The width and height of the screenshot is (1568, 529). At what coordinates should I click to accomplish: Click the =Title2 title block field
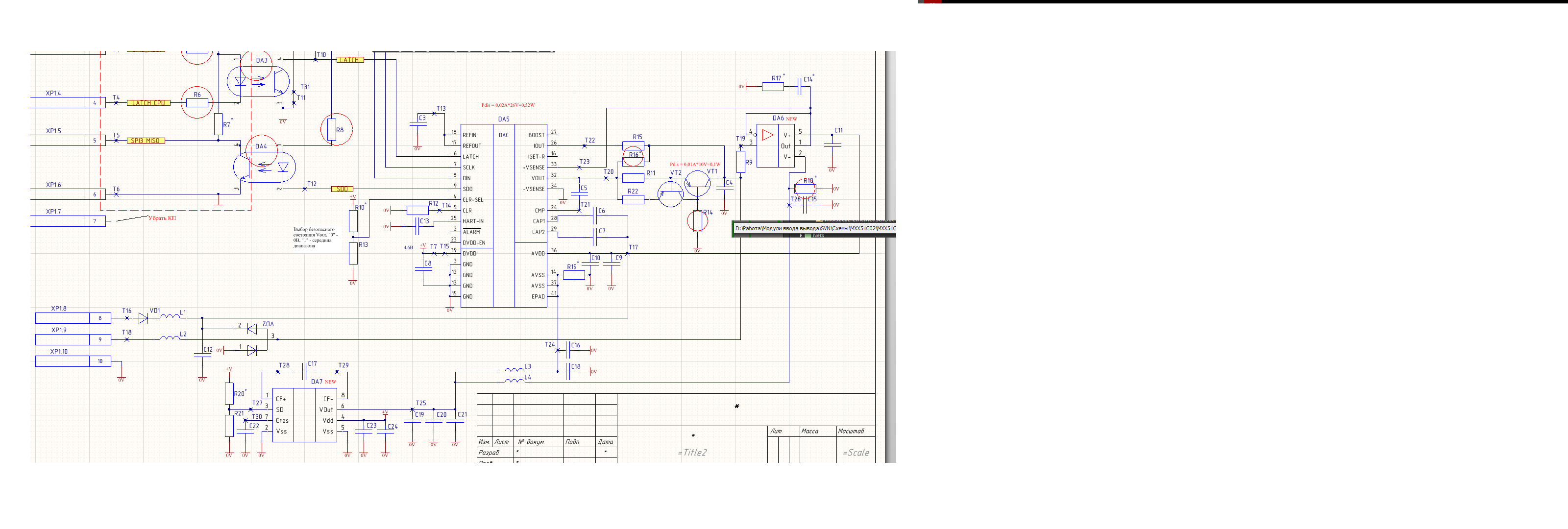[x=692, y=453]
